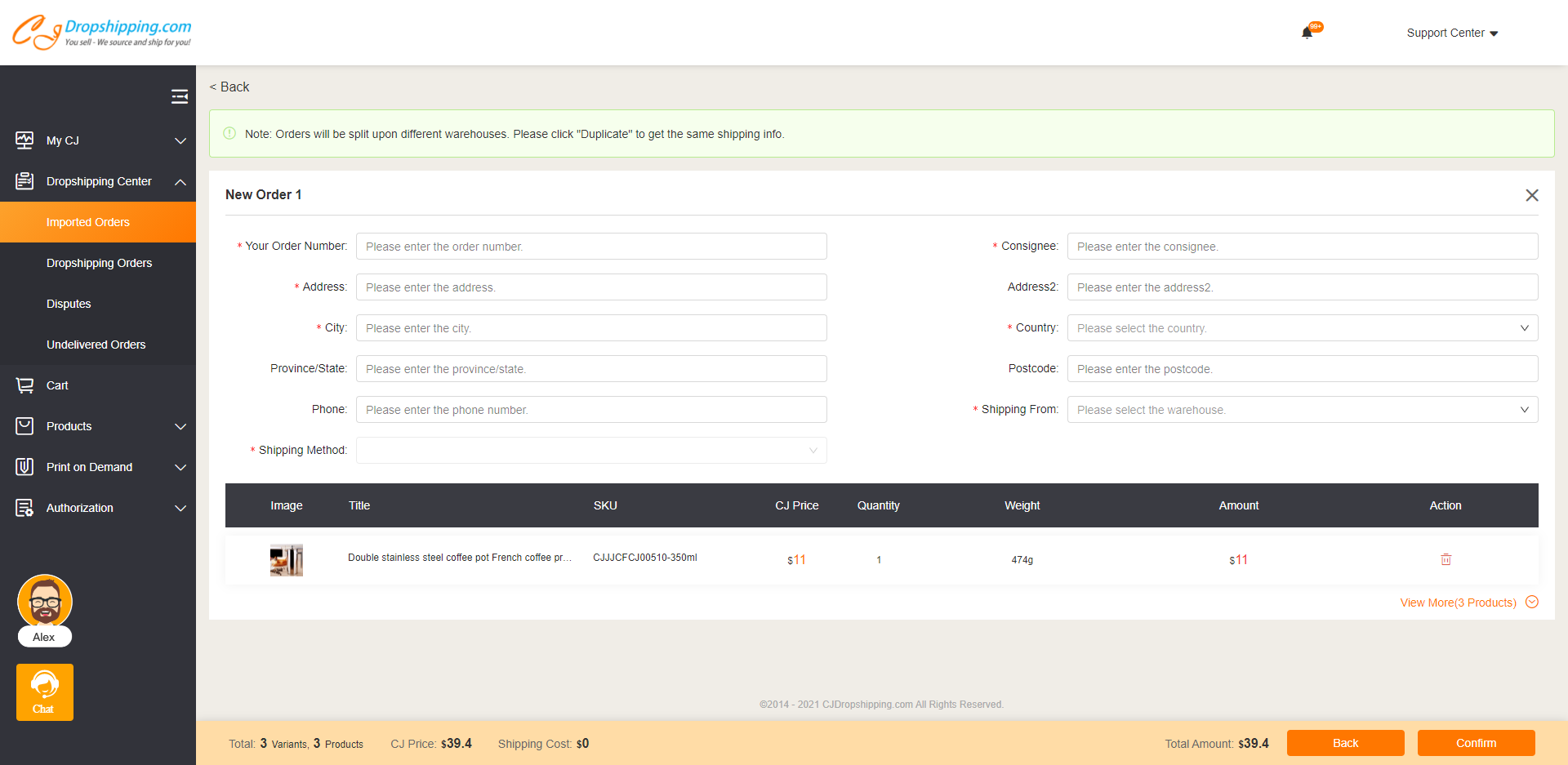Select the Authorization sidebar icon
Screen dimensions: 1568x765
pyautogui.click(x=24, y=507)
